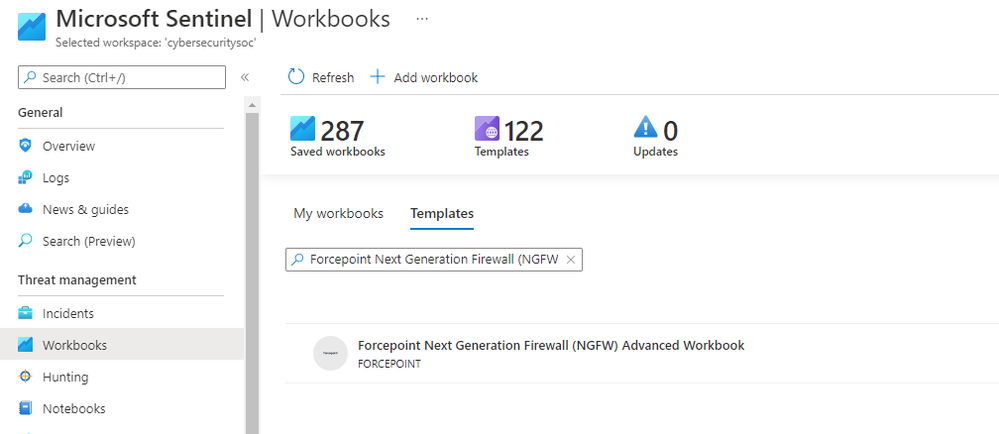Click the Notebooks icon
Image resolution: width=999 pixels, height=434 pixels.
tap(25, 408)
